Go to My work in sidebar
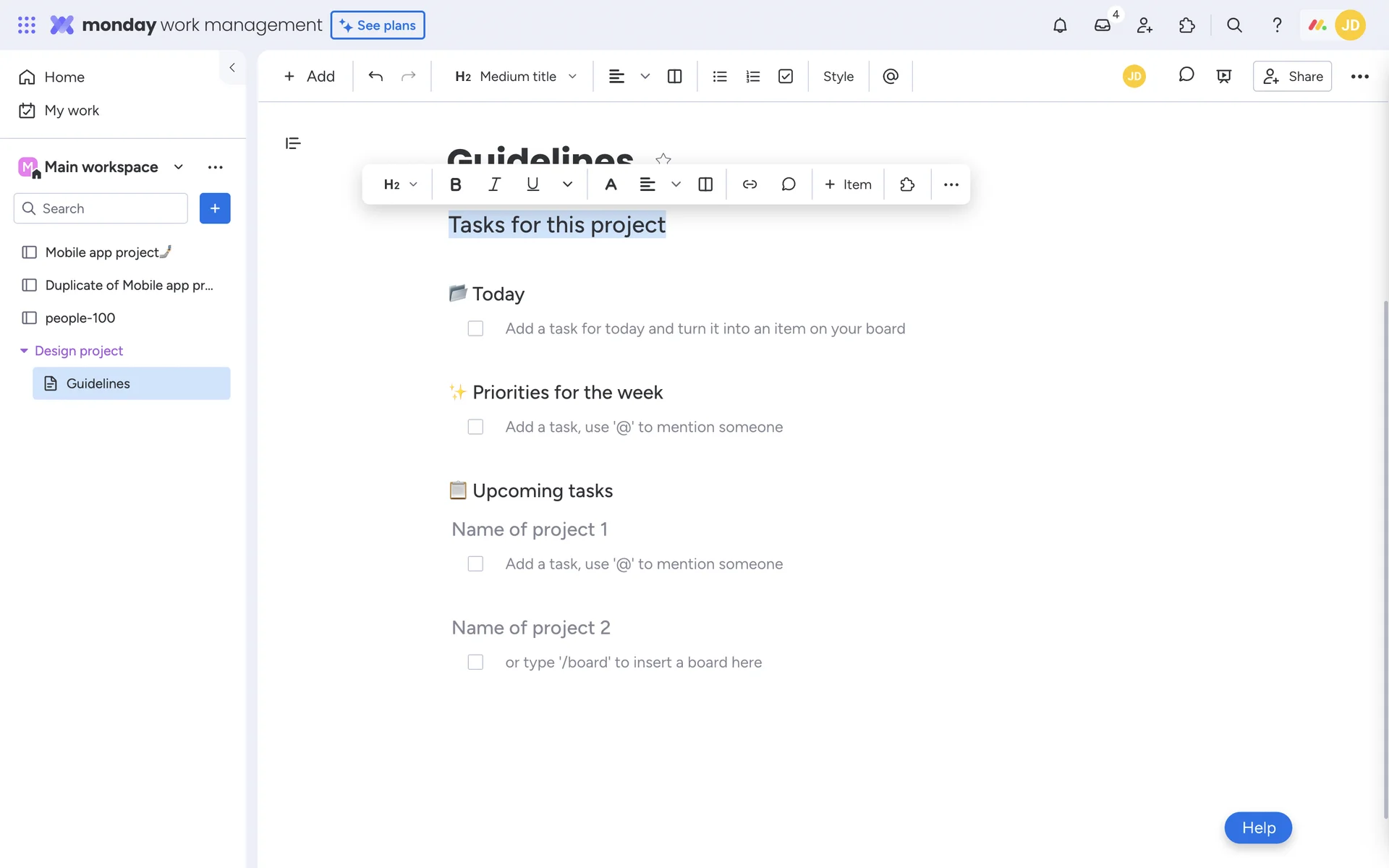Image resolution: width=1389 pixels, height=868 pixels. 71,111
